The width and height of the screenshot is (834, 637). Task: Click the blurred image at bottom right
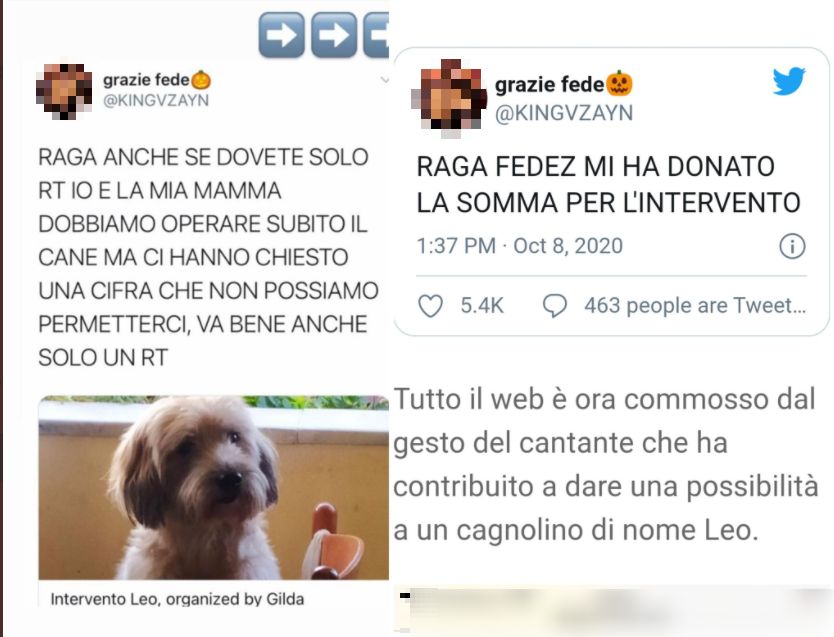coord(614,610)
